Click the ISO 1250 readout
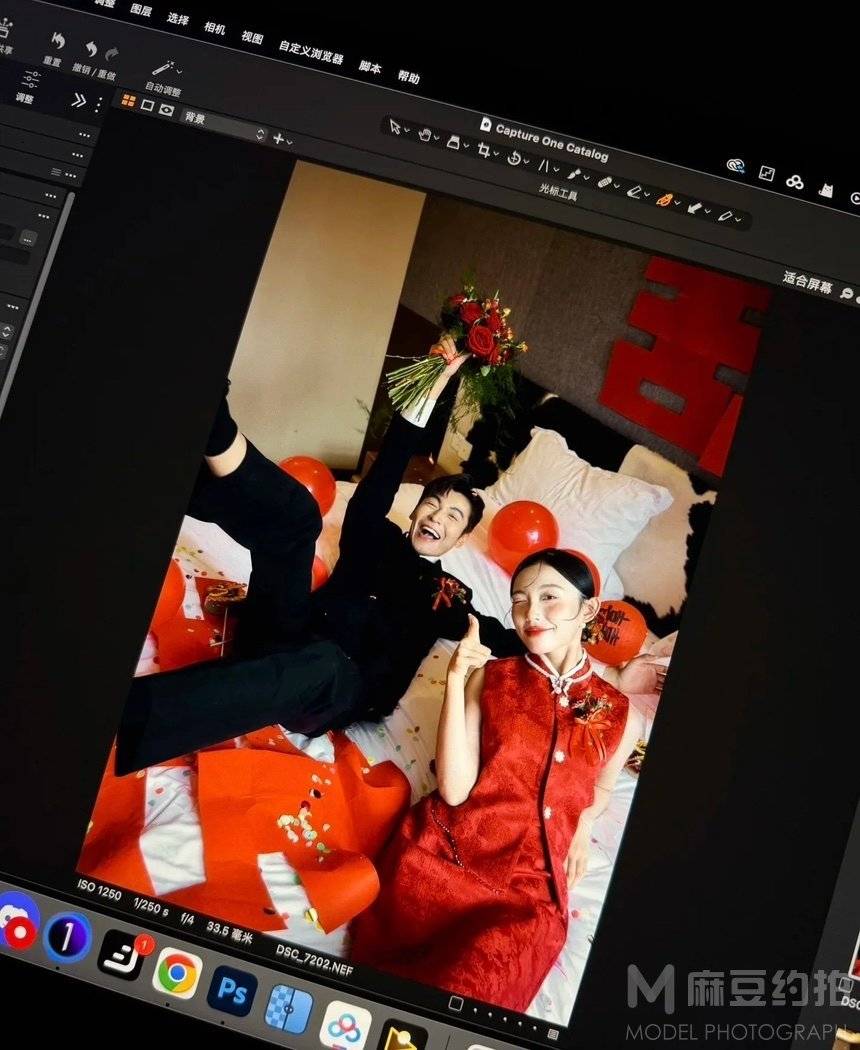This screenshot has width=860, height=1050. pos(98,889)
